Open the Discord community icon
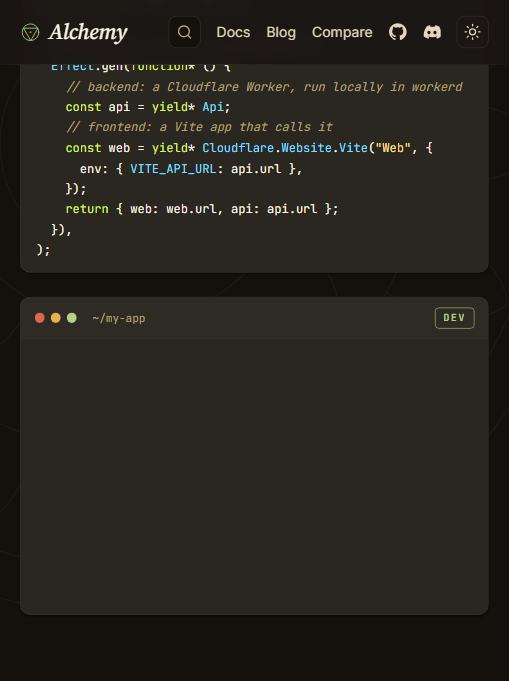The height and width of the screenshot is (681, 509). (x=432, y=32)
